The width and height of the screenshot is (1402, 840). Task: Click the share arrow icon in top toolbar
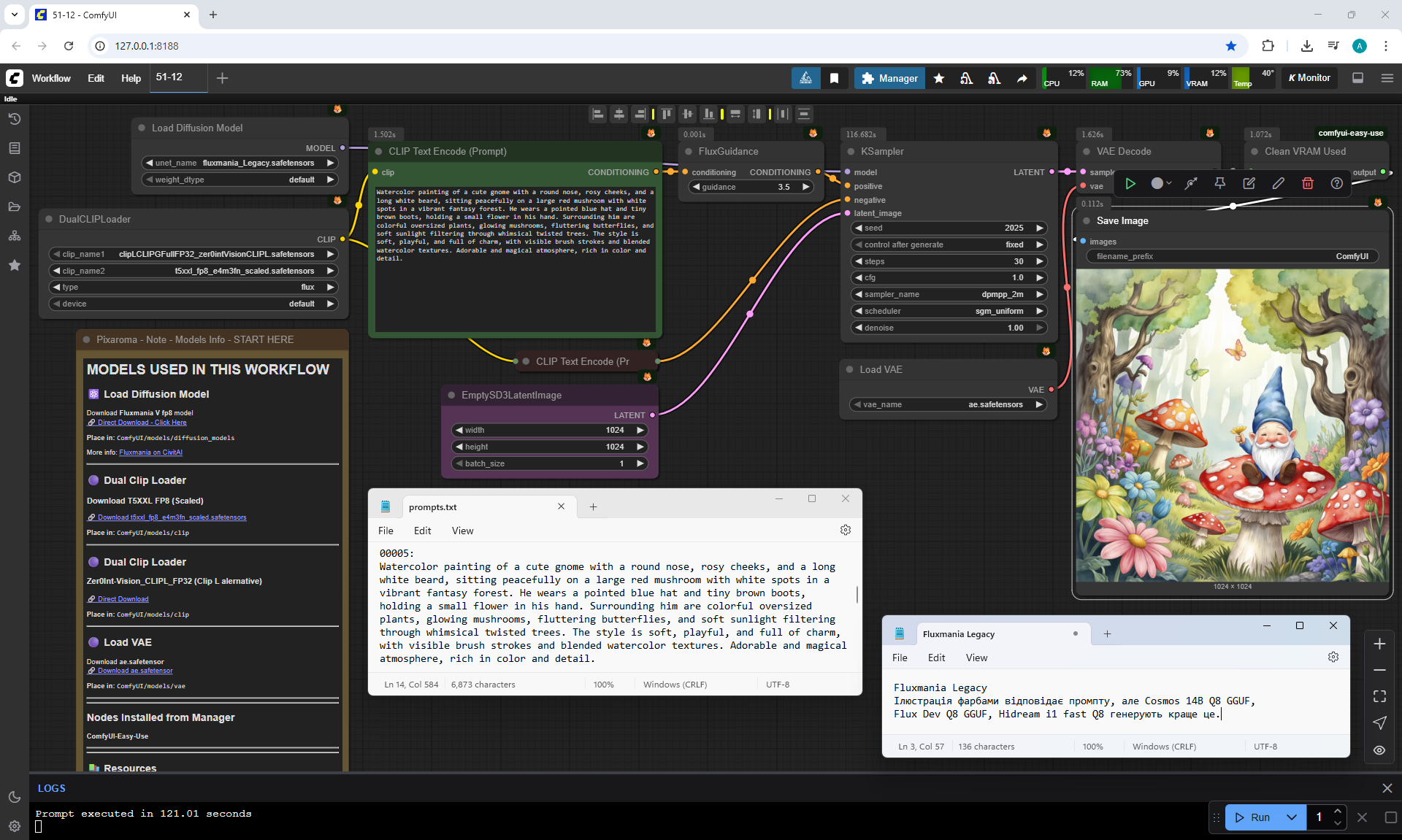coord(1022,78)
